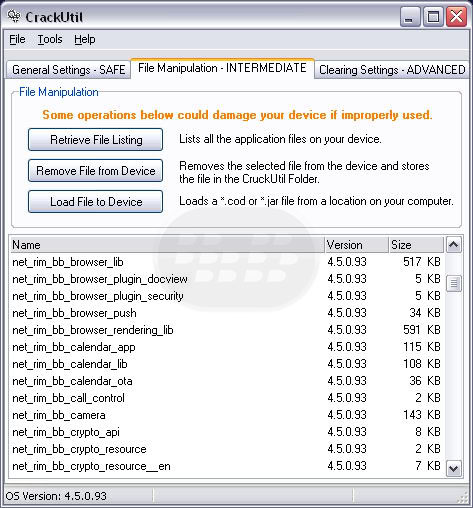The width and height of the screenshot is (473, 508).
Task: Select the net_rim_bb_browser_lib row
Action: click(227, 262)
